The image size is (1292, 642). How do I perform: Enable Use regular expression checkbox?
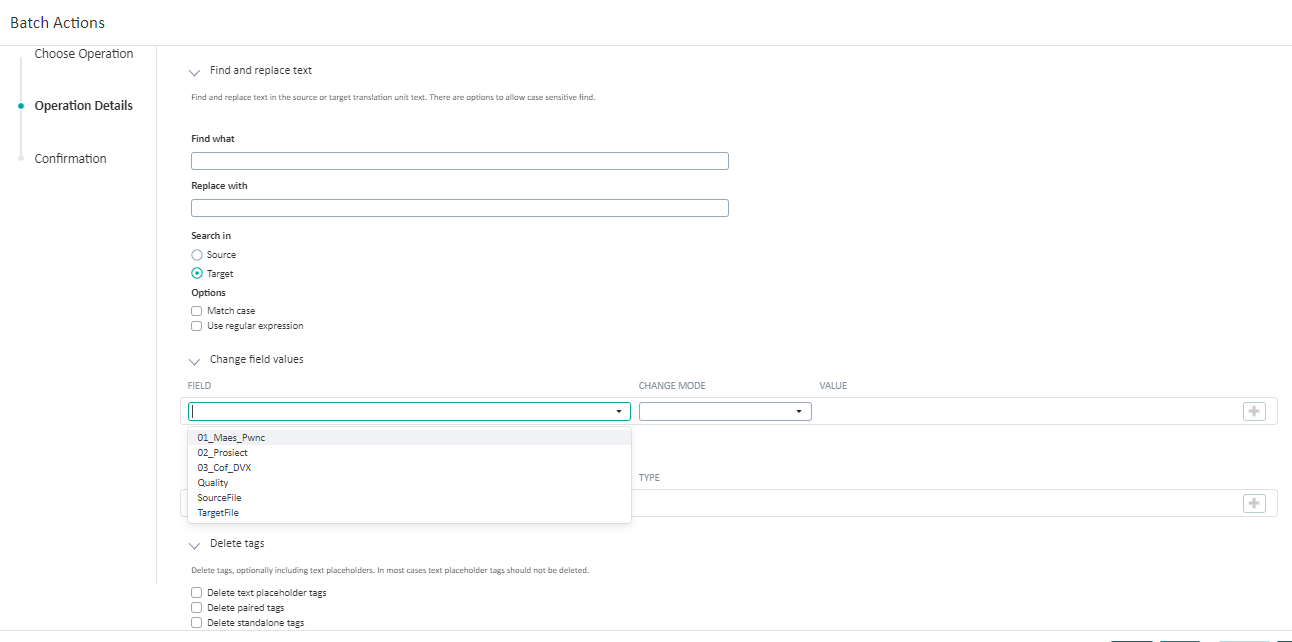coord(196,326)
